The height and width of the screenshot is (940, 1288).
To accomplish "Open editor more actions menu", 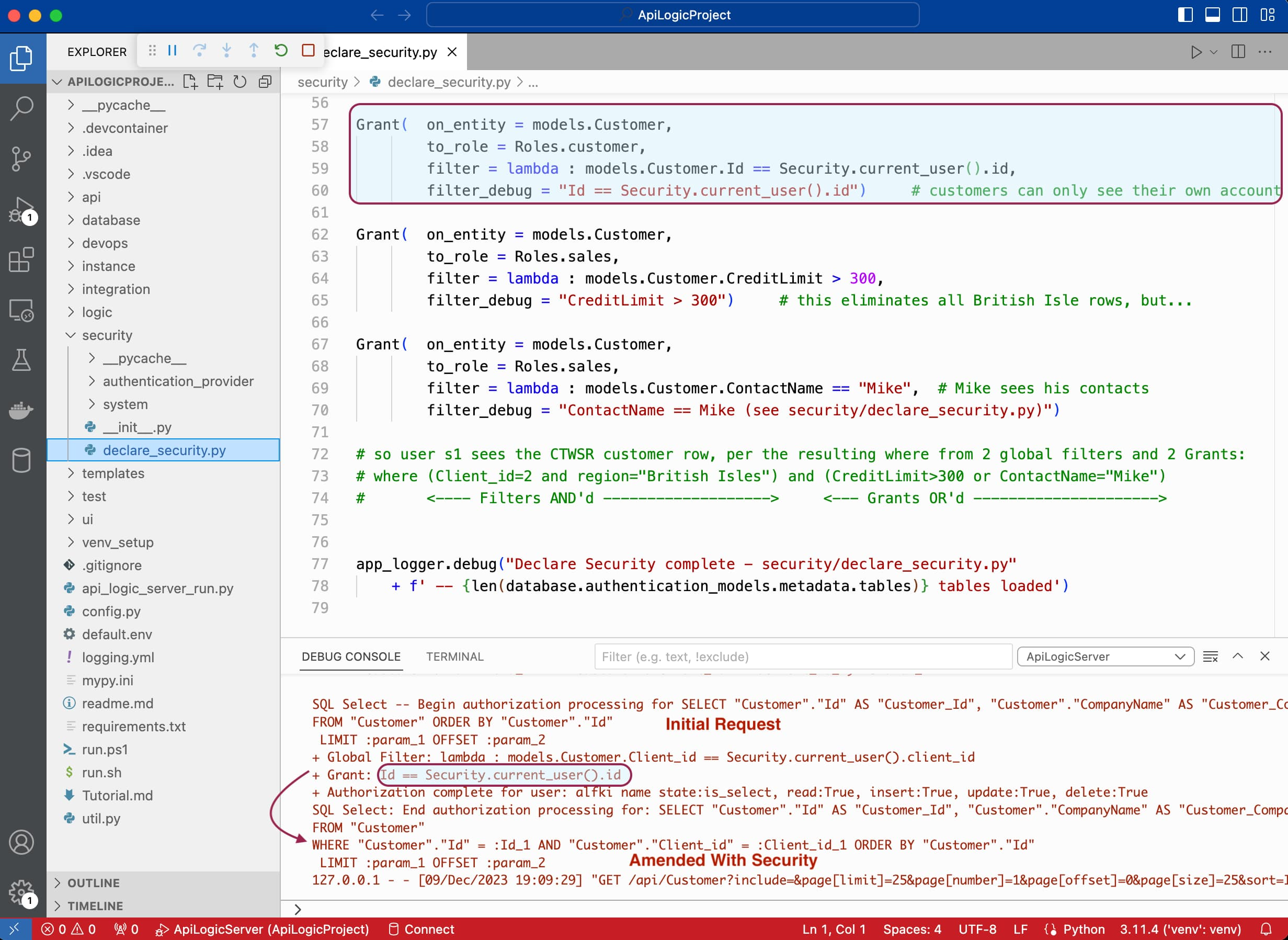I will (1264, 52).
